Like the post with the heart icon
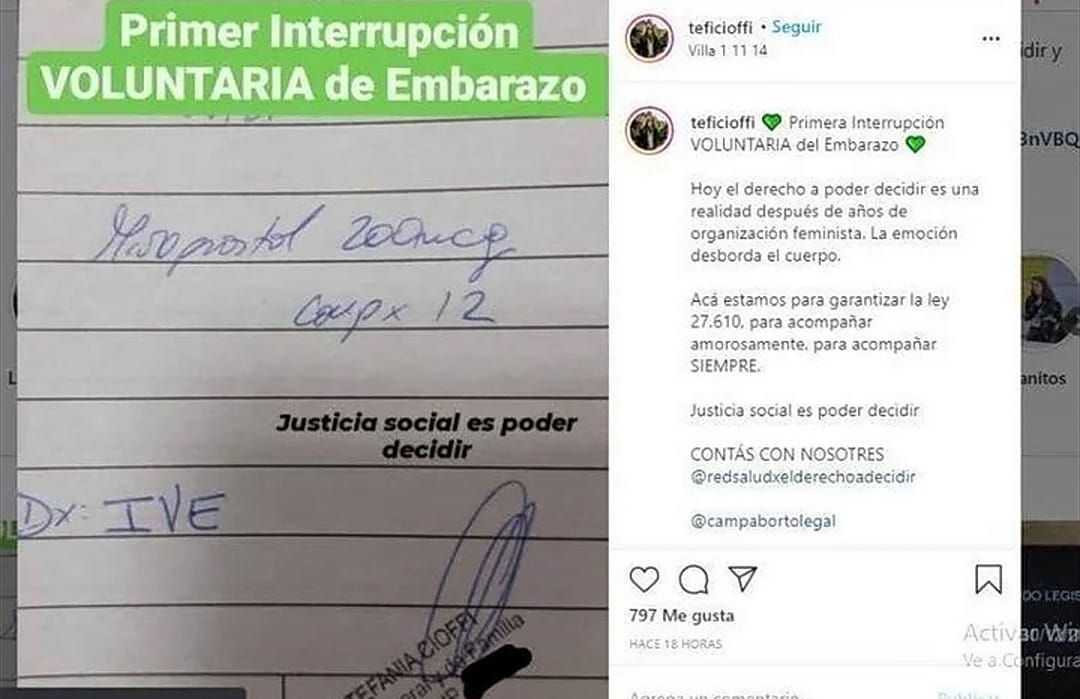The width and height of the screenshot is (1080, 699). coord(644,579)
